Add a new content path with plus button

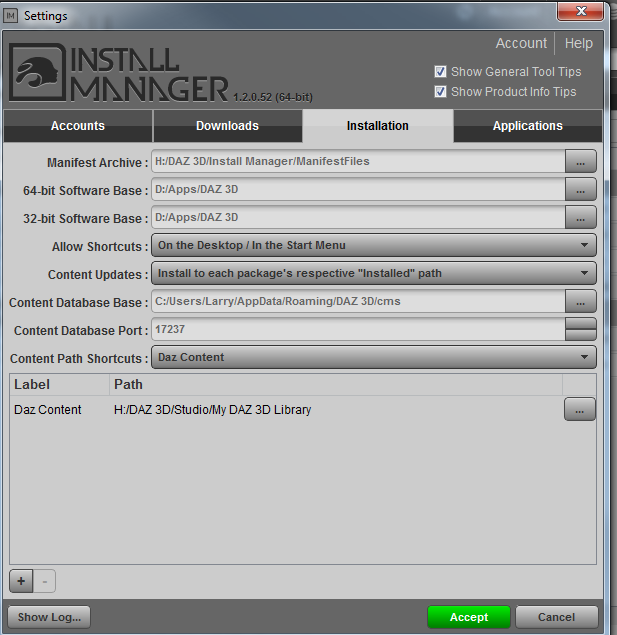point(21,581)
